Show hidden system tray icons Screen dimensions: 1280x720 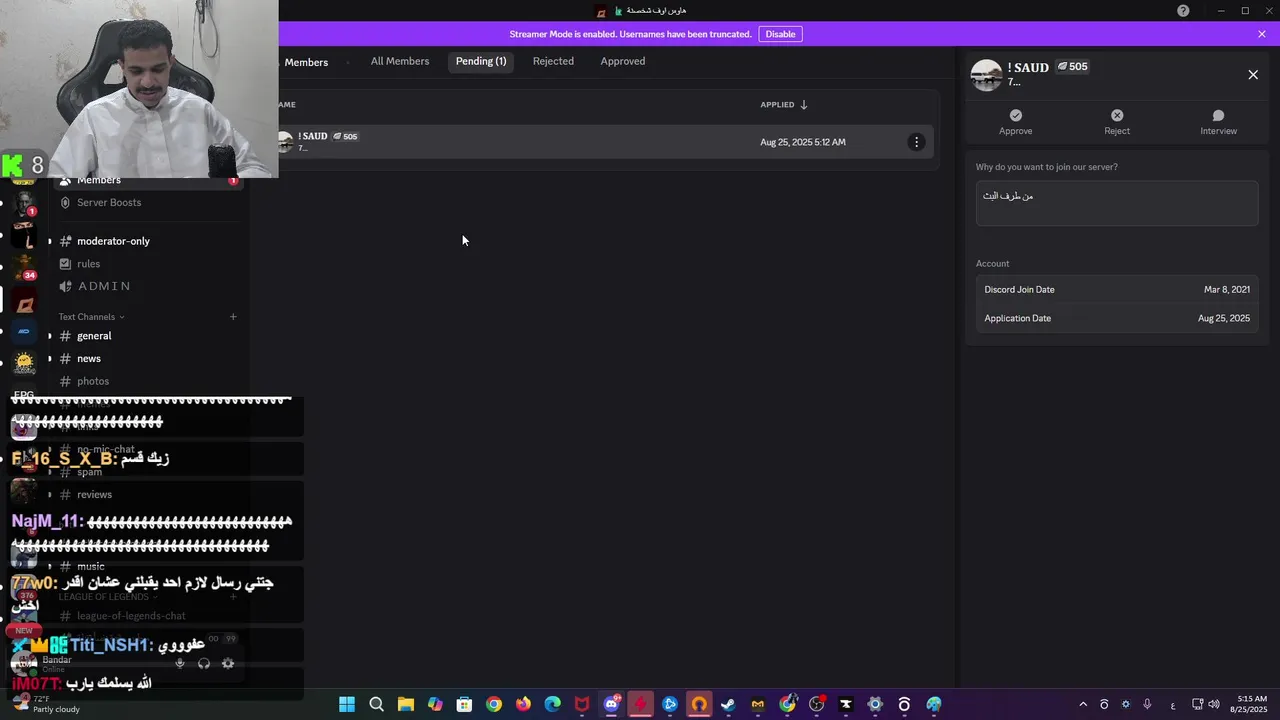(1083, 704)
